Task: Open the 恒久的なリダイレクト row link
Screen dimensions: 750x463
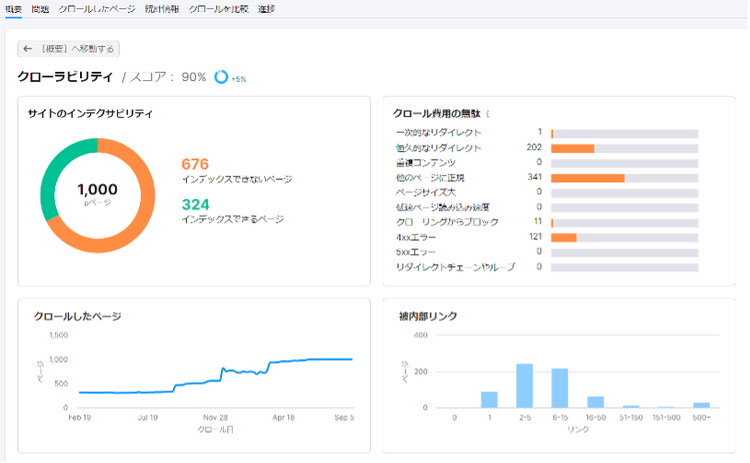Action: pos(439,148)
